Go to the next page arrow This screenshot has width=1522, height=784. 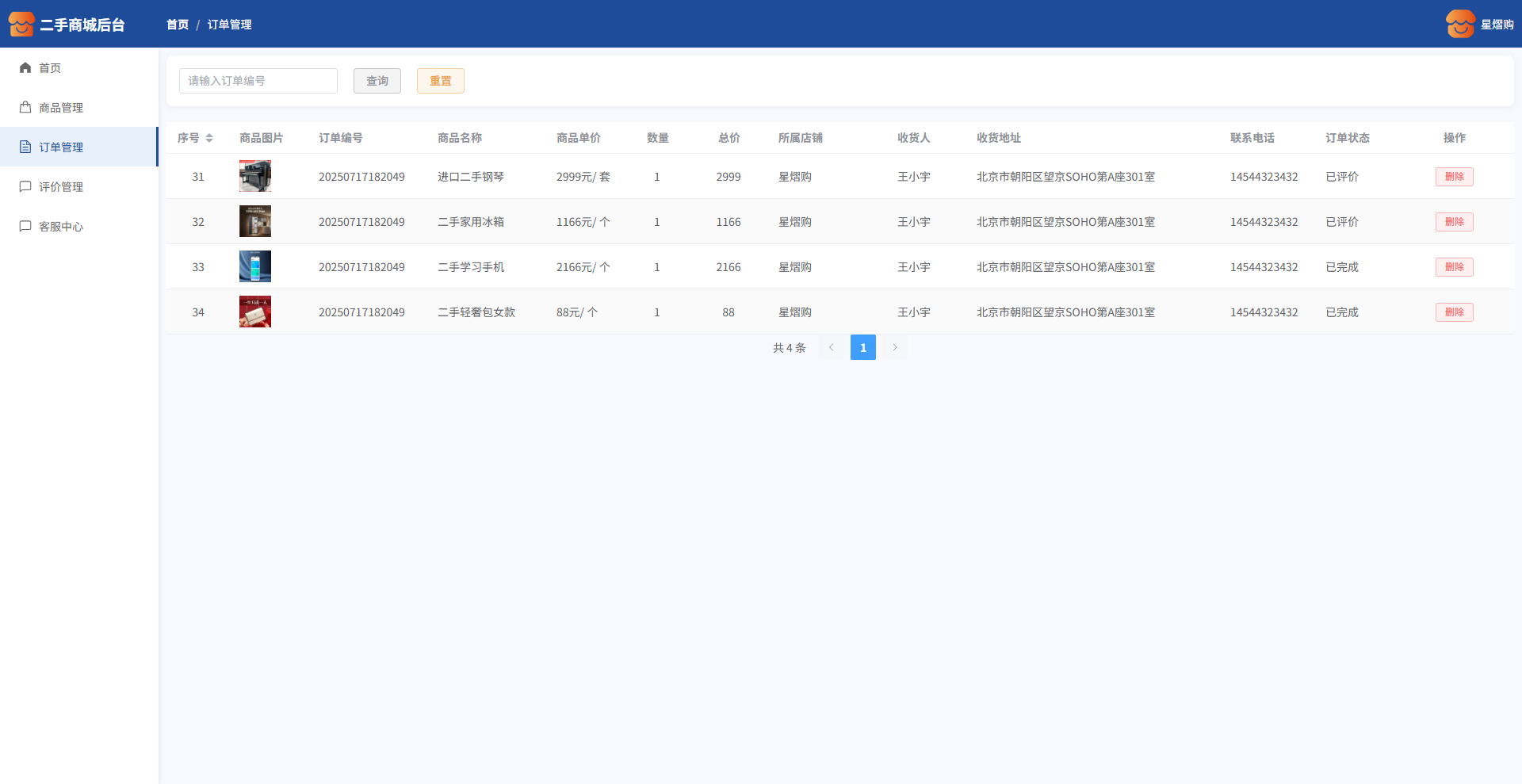coord(895,347)
